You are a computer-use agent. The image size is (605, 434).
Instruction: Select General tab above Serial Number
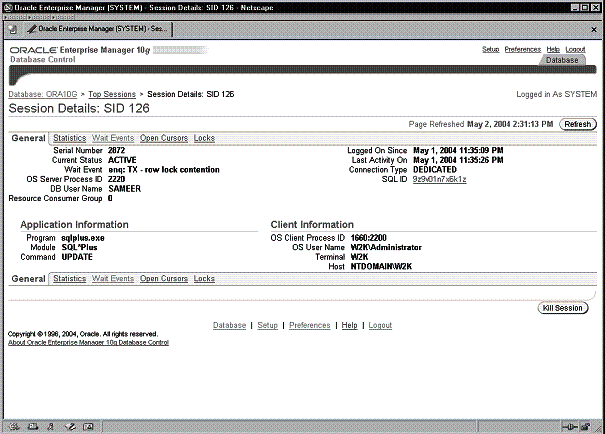tap(28, 138)
